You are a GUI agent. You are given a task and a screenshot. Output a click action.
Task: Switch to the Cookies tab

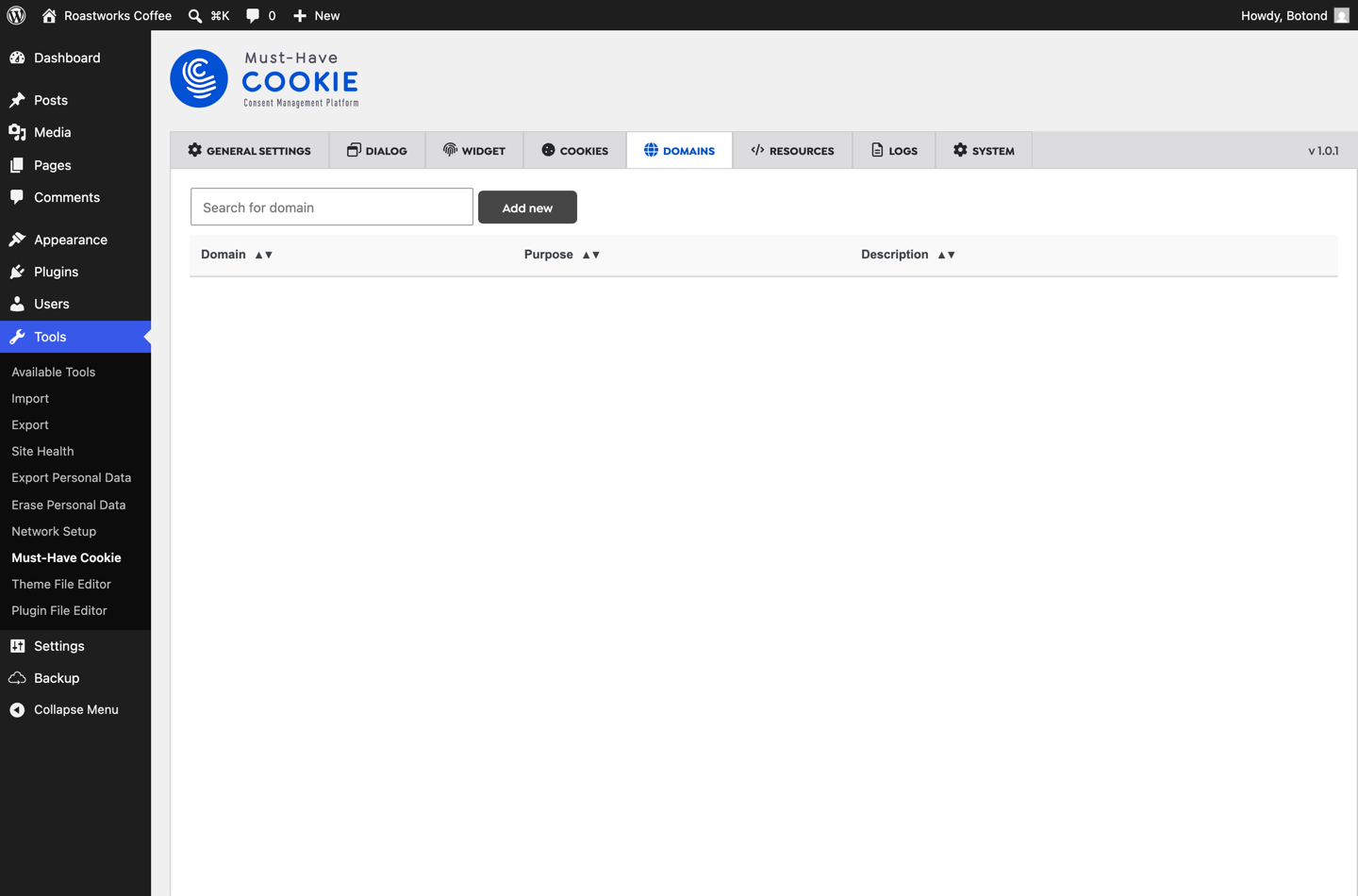[x=575, y=150]
